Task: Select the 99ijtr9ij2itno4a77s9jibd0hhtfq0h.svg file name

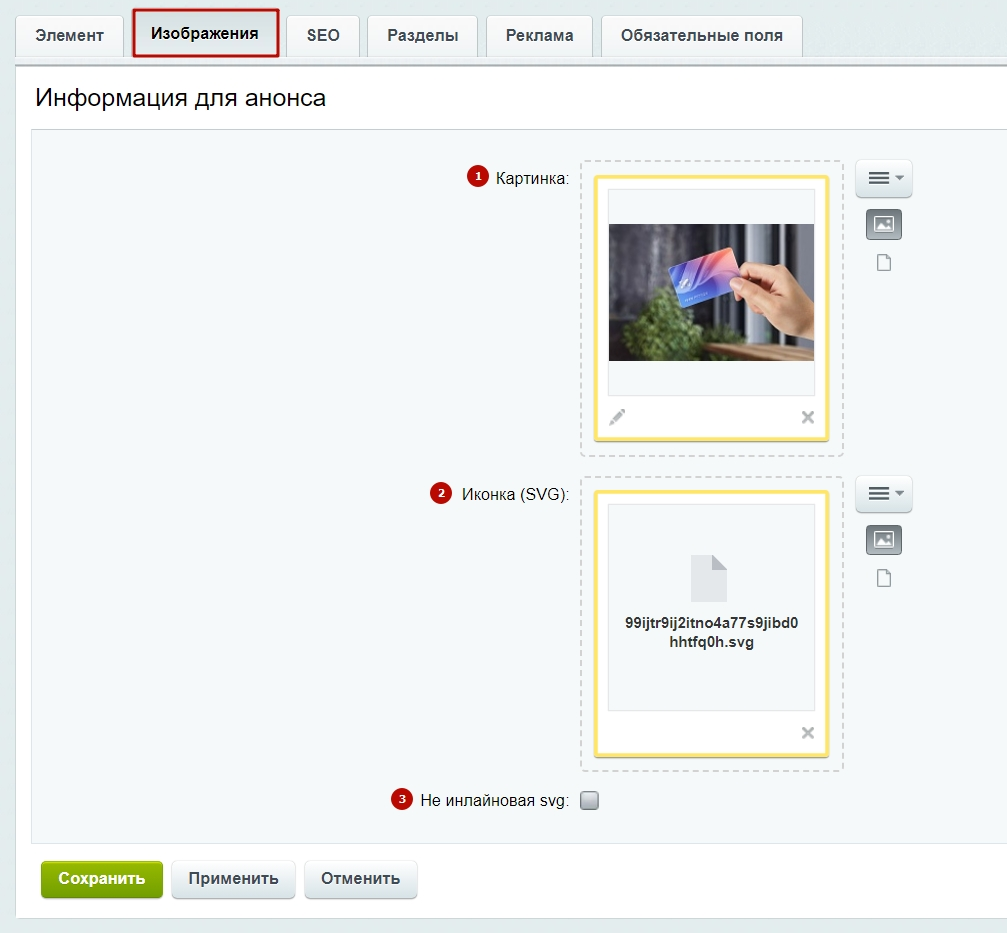Action: pos(711,632)
